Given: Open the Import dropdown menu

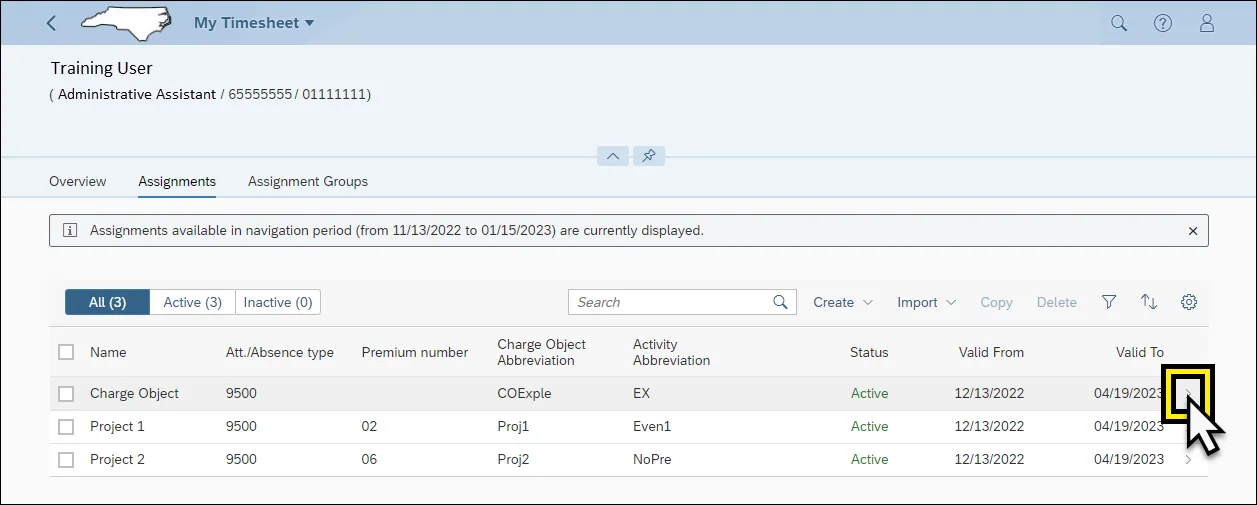Looking at the screenshot, I should [926, 302].
